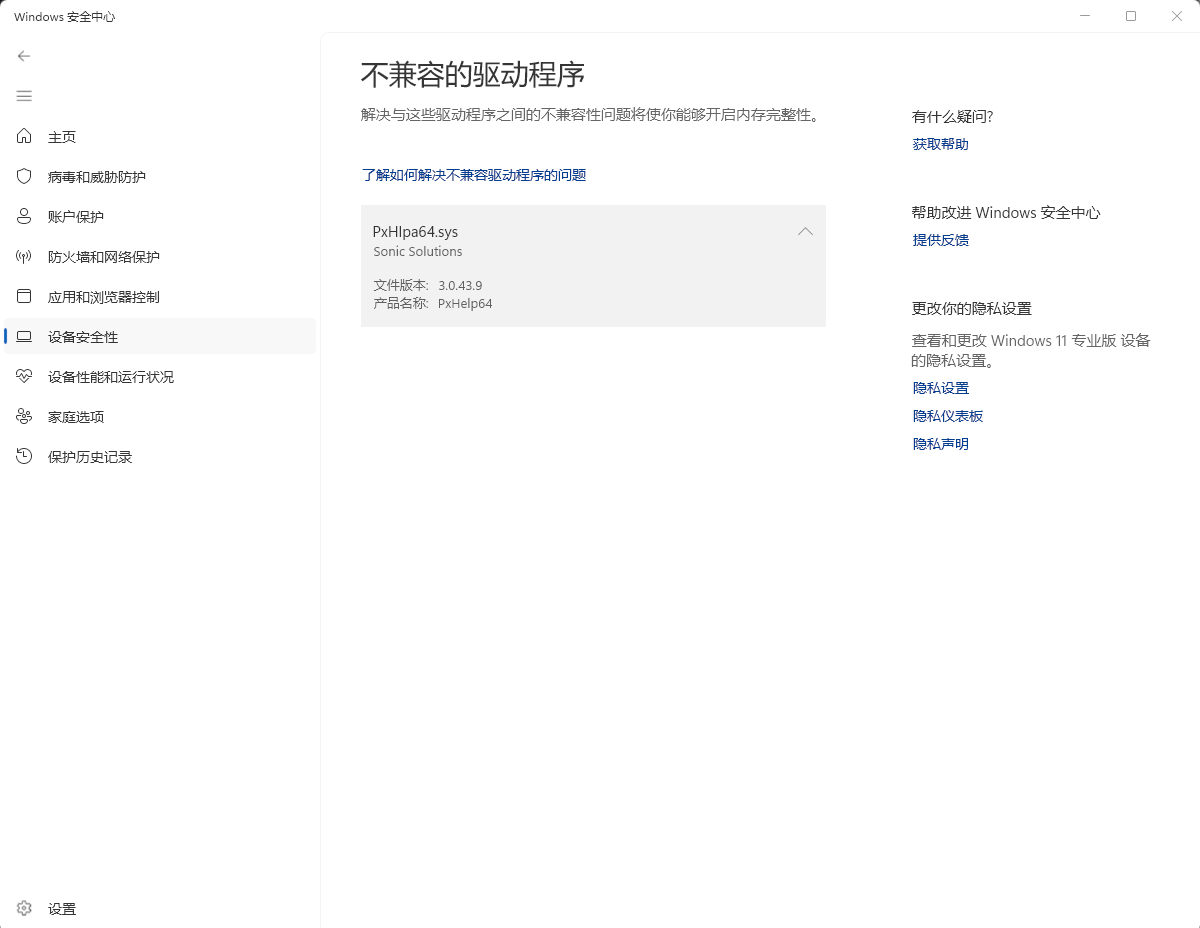Click the 更改你的隐私设置 heading
Viewport: 1200px width, 928px height.
[971, 309]
